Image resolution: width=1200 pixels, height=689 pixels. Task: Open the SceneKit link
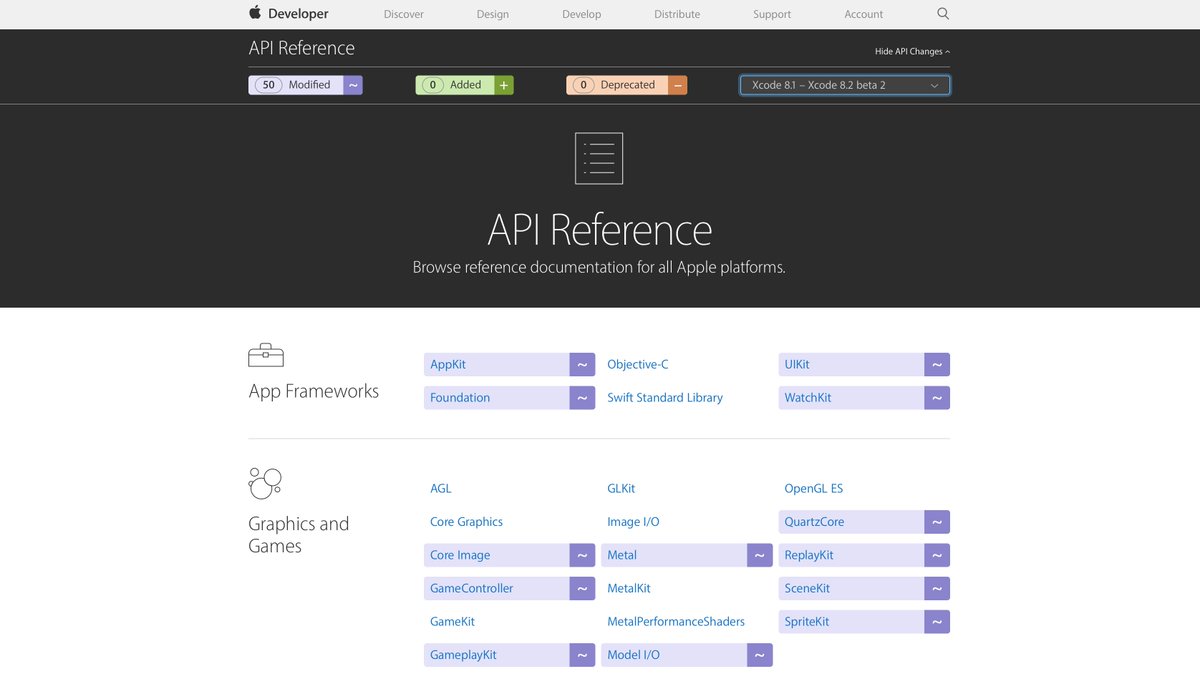click(807, 588)
